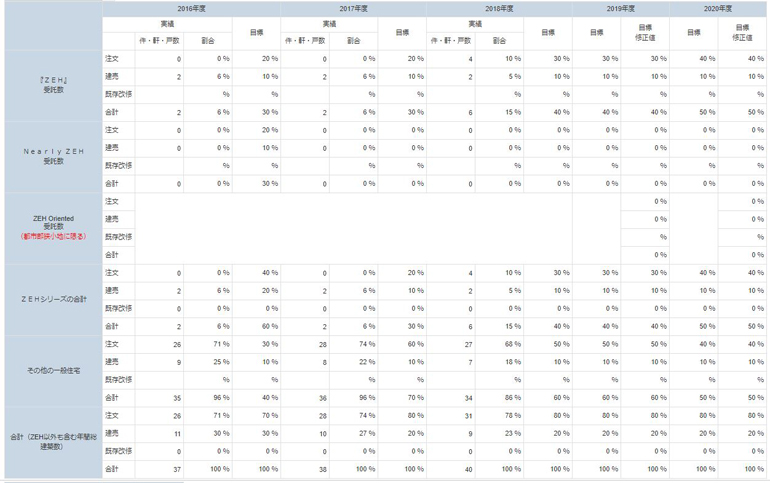The height and width of the screenshot is (483, 770).
Task: Select the その他の一般住宅 row header
Action: [x=54, y=371]
